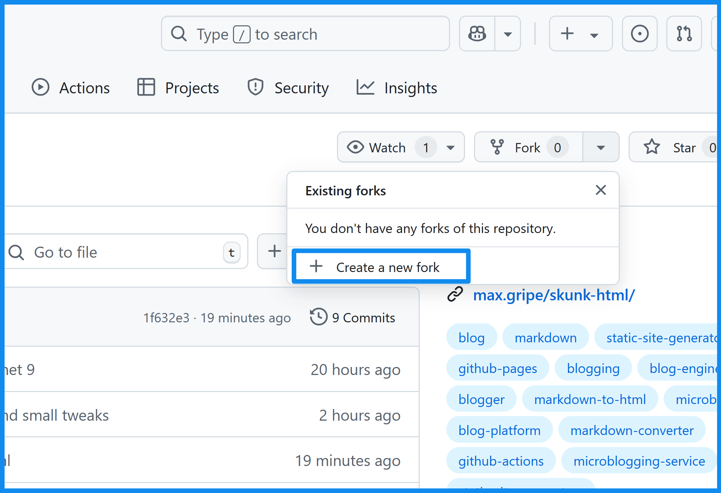
Task: Expand the Create new plus dropdown
Action: [x=580, y=34]
